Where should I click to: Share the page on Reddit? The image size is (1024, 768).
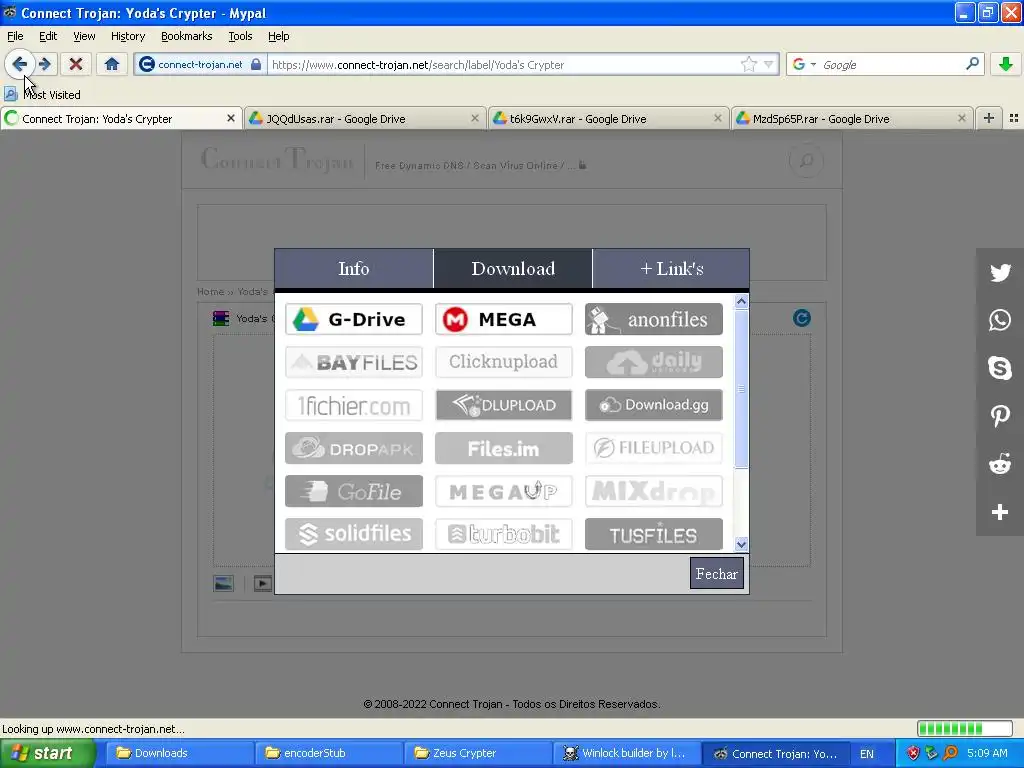point(1000,464)
